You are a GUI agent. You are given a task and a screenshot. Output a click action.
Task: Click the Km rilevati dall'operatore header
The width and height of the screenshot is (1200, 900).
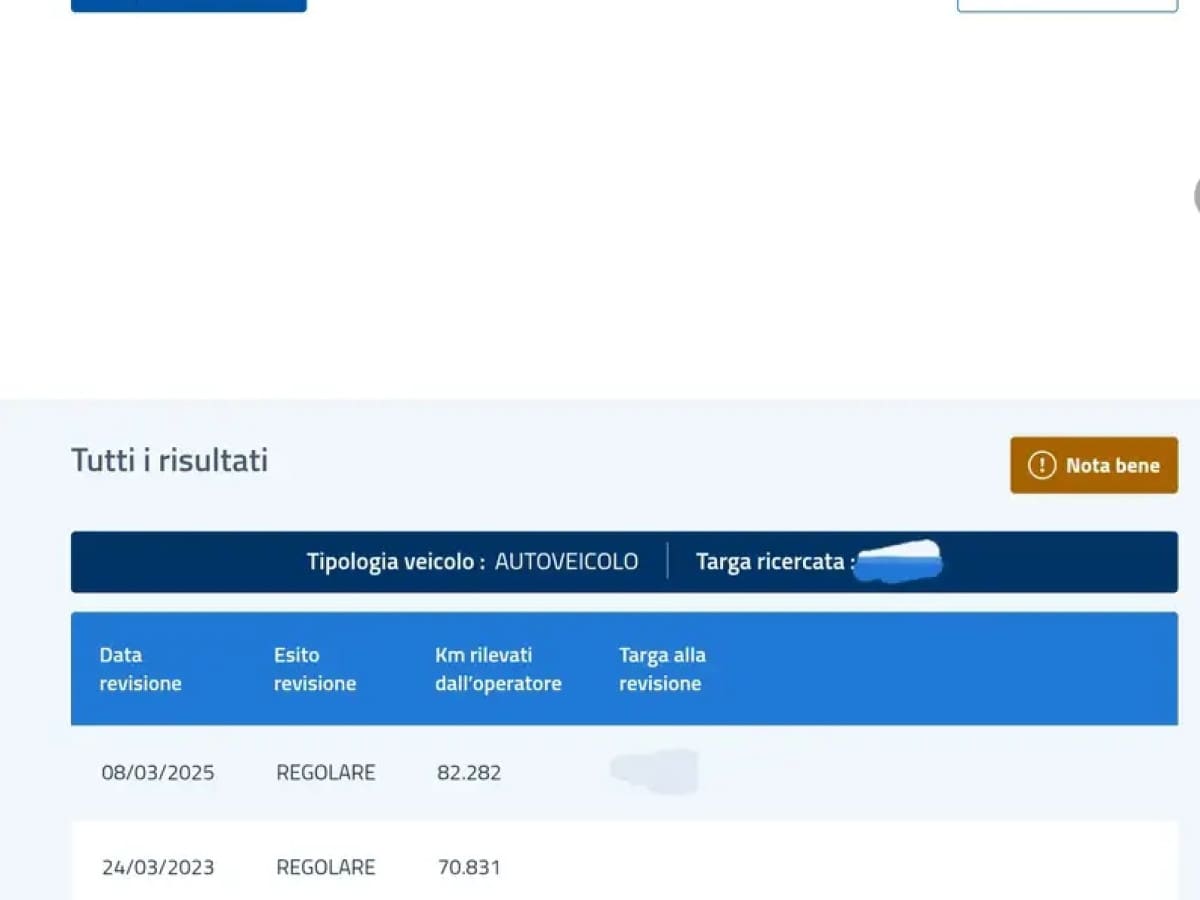497,669
